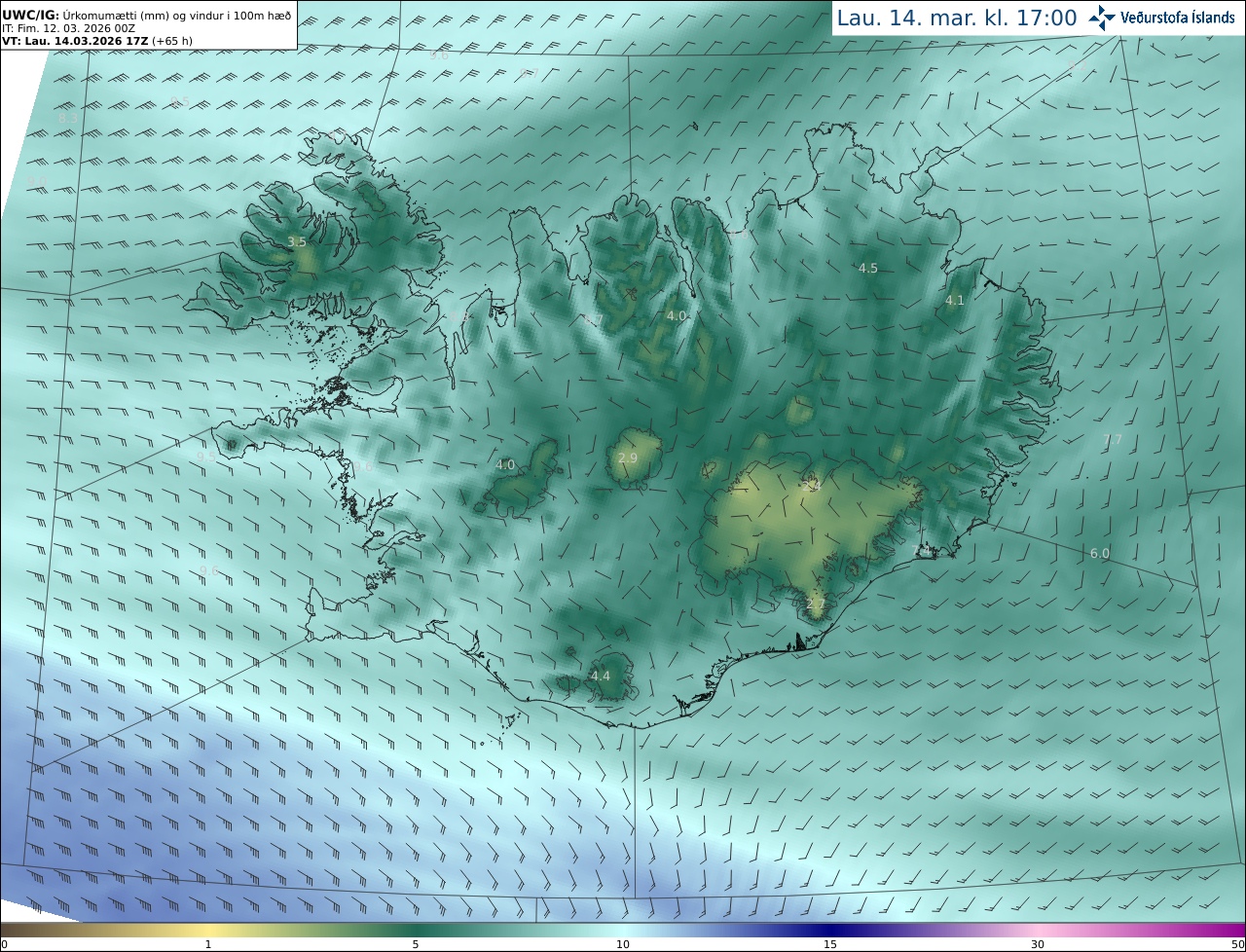Click the '30' tick on the color scale

click(1038, 944)
